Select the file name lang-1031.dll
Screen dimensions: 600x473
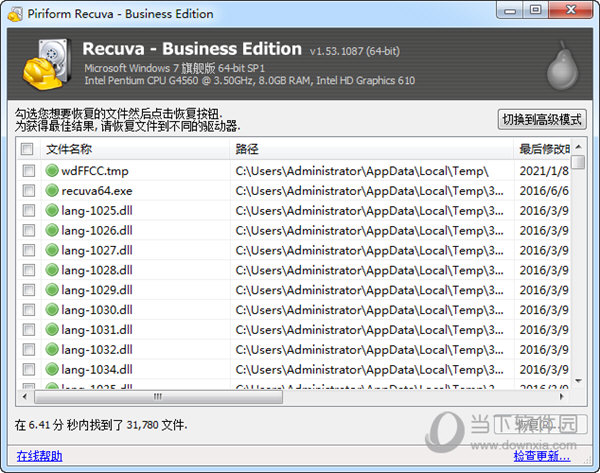97,330
